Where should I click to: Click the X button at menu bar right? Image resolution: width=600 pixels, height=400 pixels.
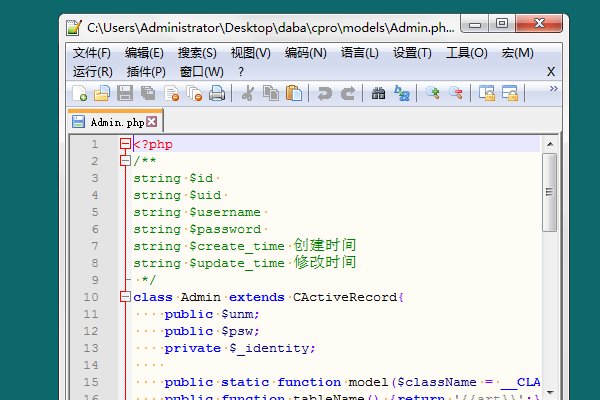550,71
